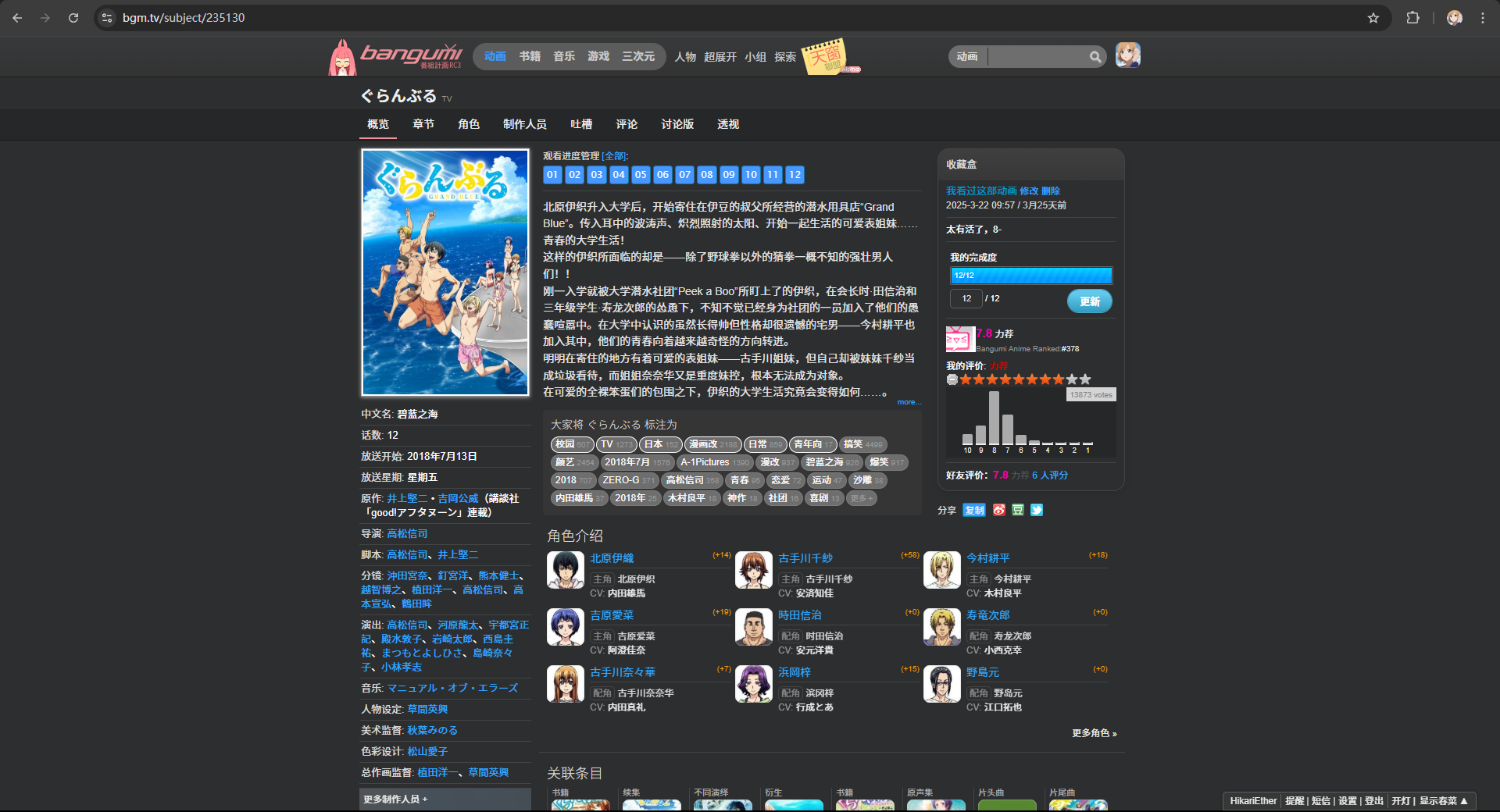This screenshot has height=812, width=1500.
Task: Open the site information icon in the address bar
Action: point(107,17)
